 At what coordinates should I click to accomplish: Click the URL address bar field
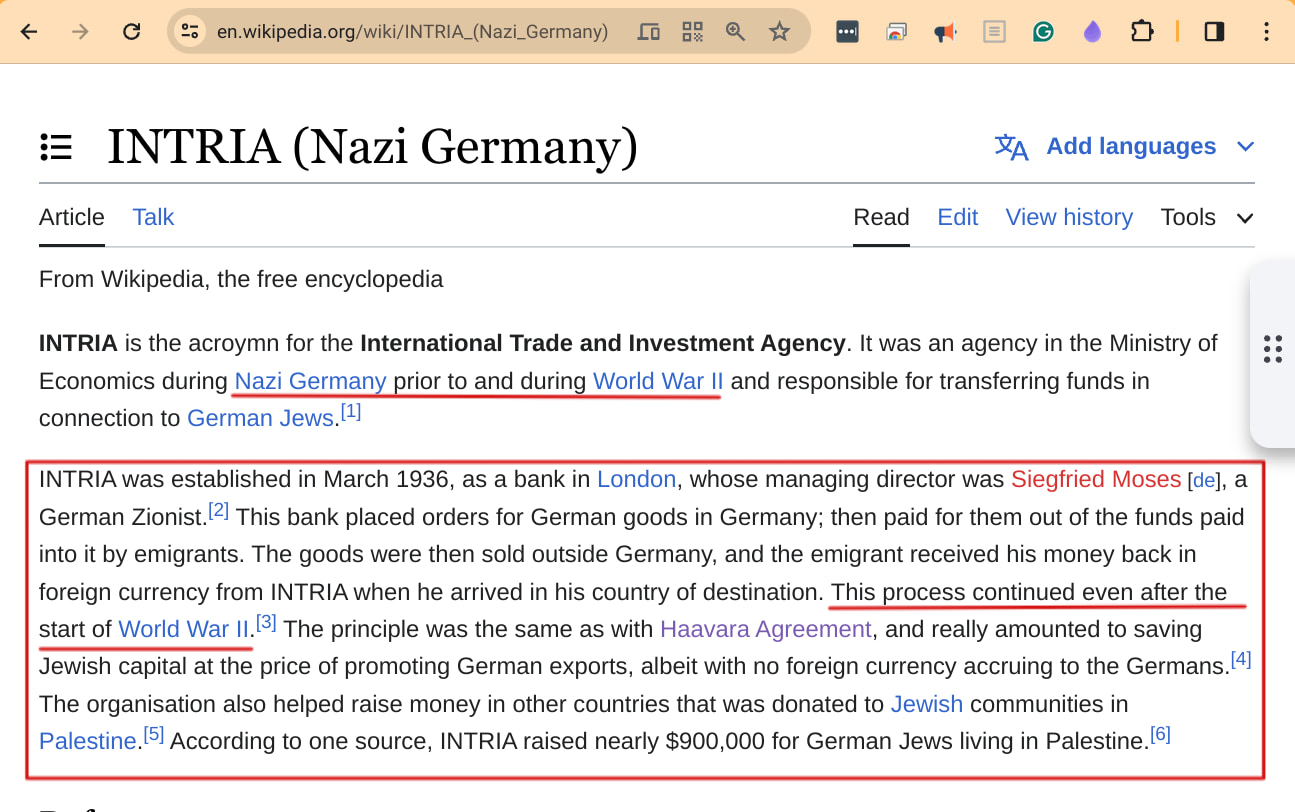point(412,32)
